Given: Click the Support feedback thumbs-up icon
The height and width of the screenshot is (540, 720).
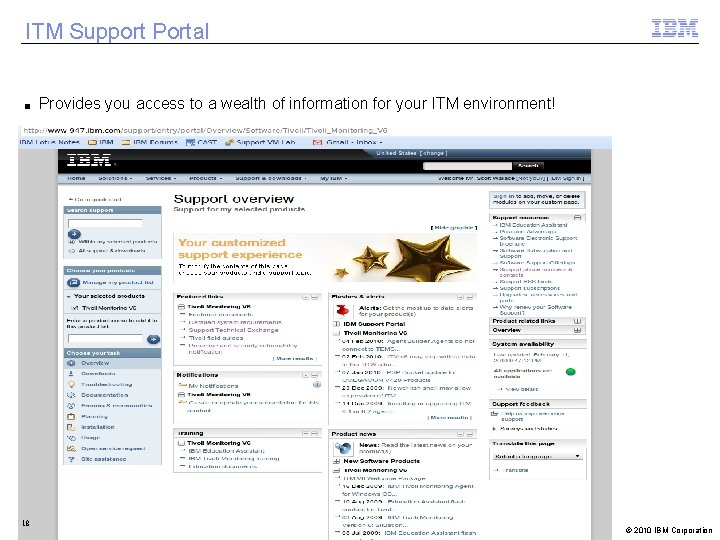Looking at the screenshot, I should (495, 414).
